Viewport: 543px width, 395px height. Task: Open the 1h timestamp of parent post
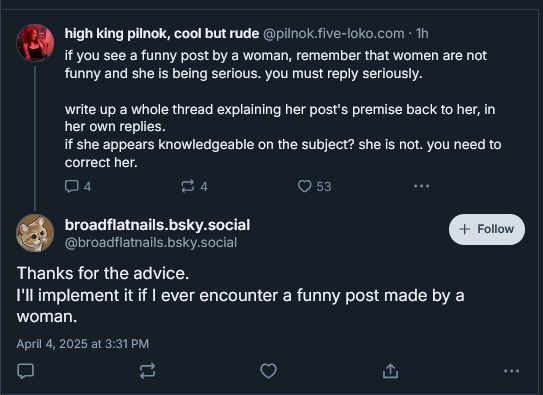pyautogui.click(x=422, y=34)
